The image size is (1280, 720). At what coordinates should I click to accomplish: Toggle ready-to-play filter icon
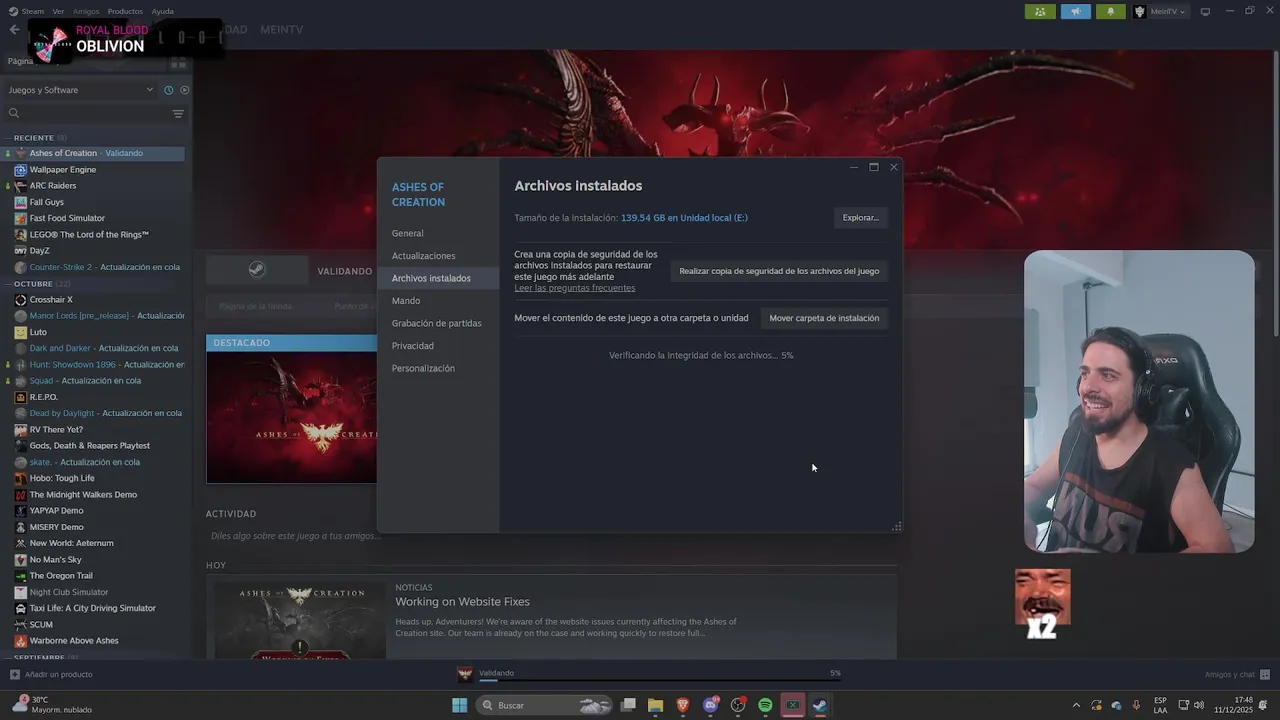(x=184, y=90)
